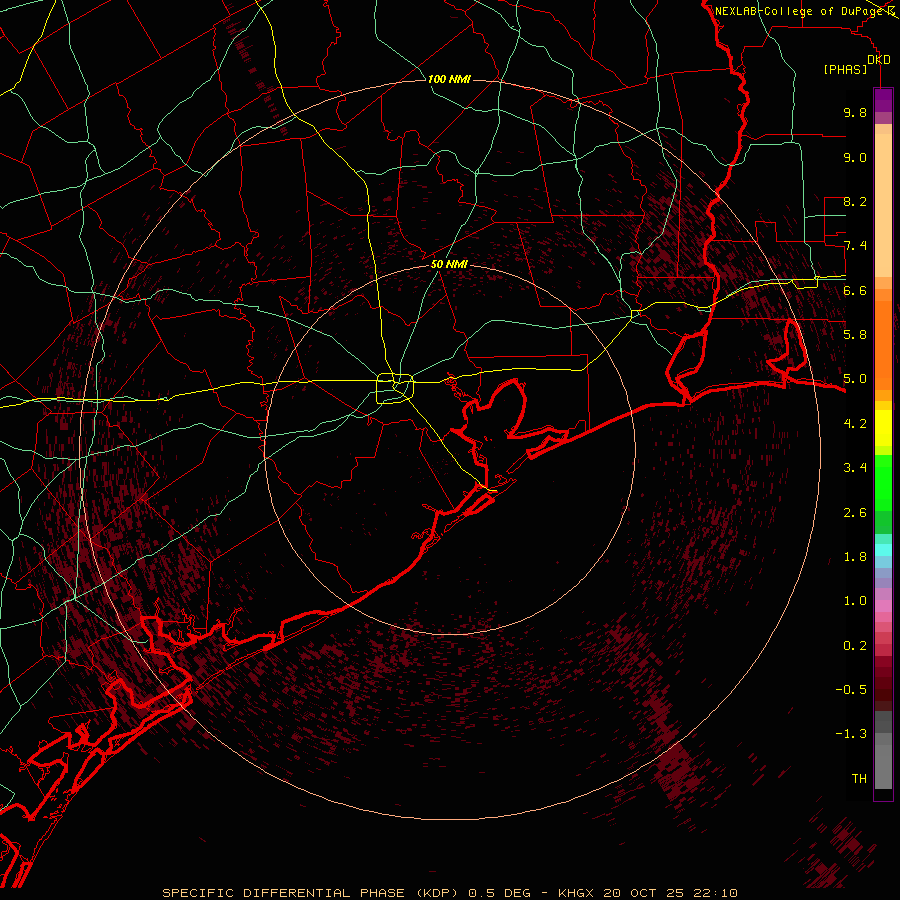900x900 pixels.
Task: Pick the large peach segment of the color bar
Action: (883, 205)
